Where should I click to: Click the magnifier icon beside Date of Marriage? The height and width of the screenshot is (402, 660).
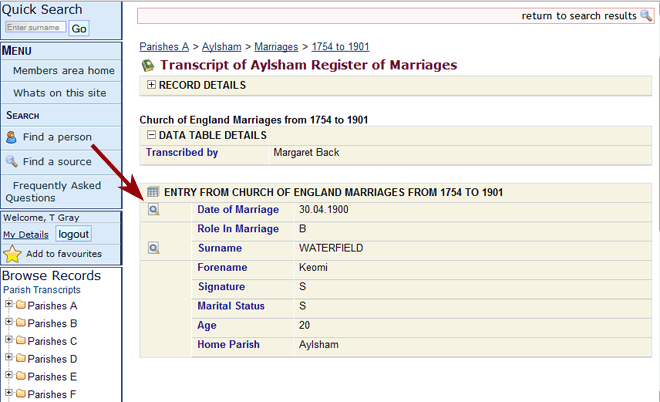click(154, 209)
